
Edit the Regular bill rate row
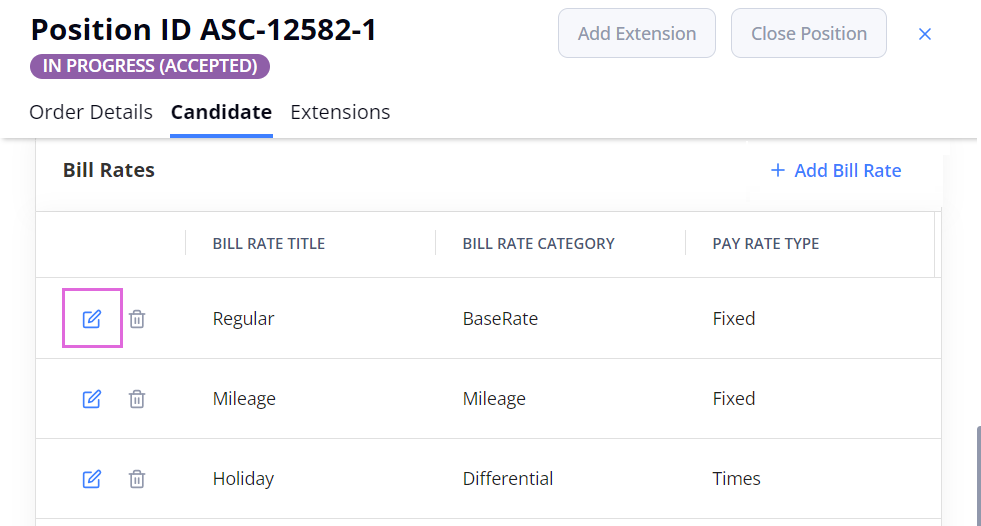click(x=92, y=319)
